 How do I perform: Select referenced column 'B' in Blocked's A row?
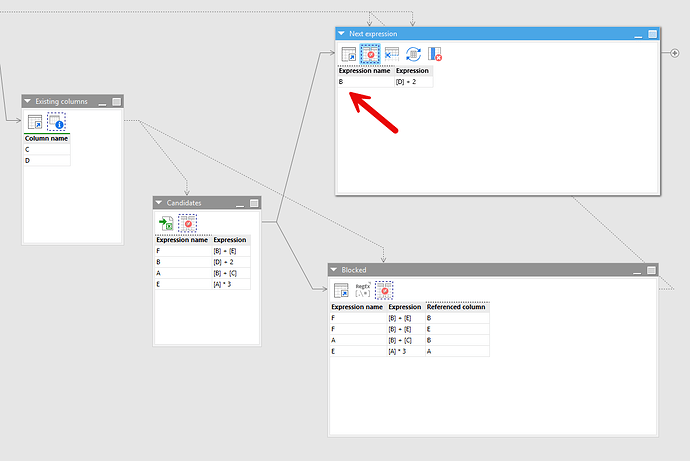[x=457, y=340]
